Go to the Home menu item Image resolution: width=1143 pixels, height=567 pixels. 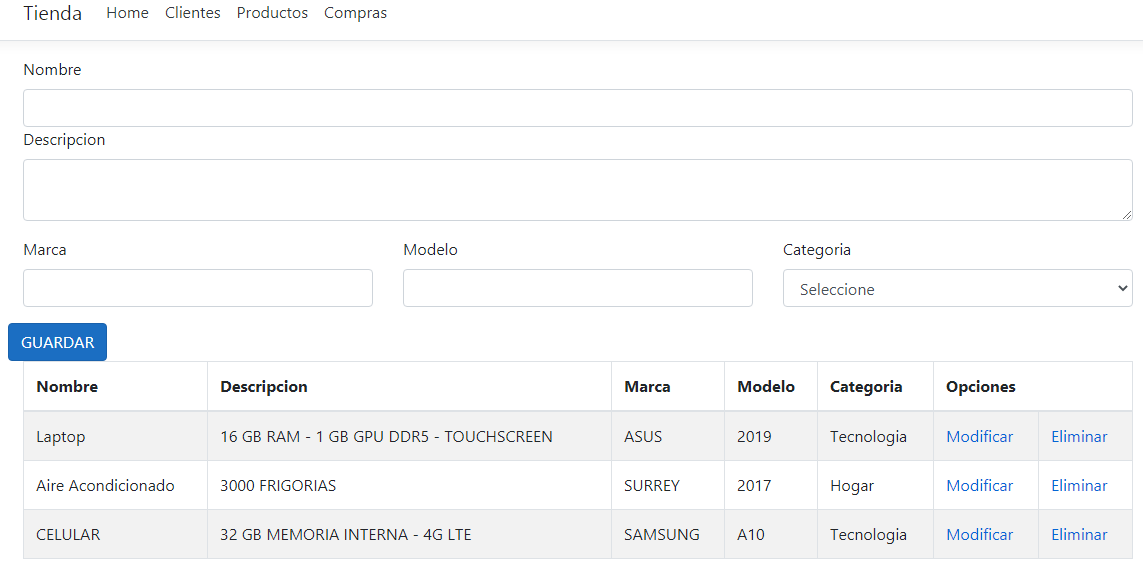[x=128, y=13]
